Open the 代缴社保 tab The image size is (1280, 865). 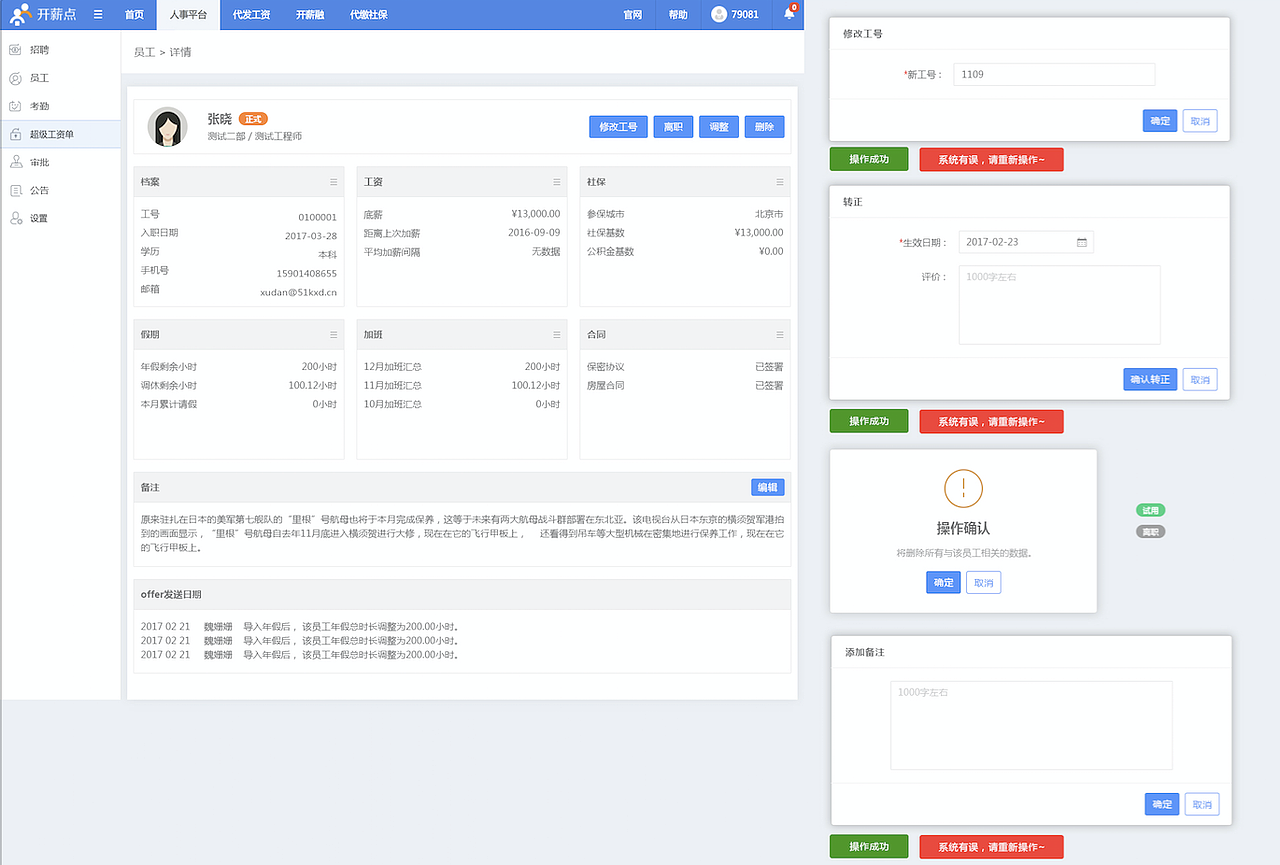click(x=369, y=15)
